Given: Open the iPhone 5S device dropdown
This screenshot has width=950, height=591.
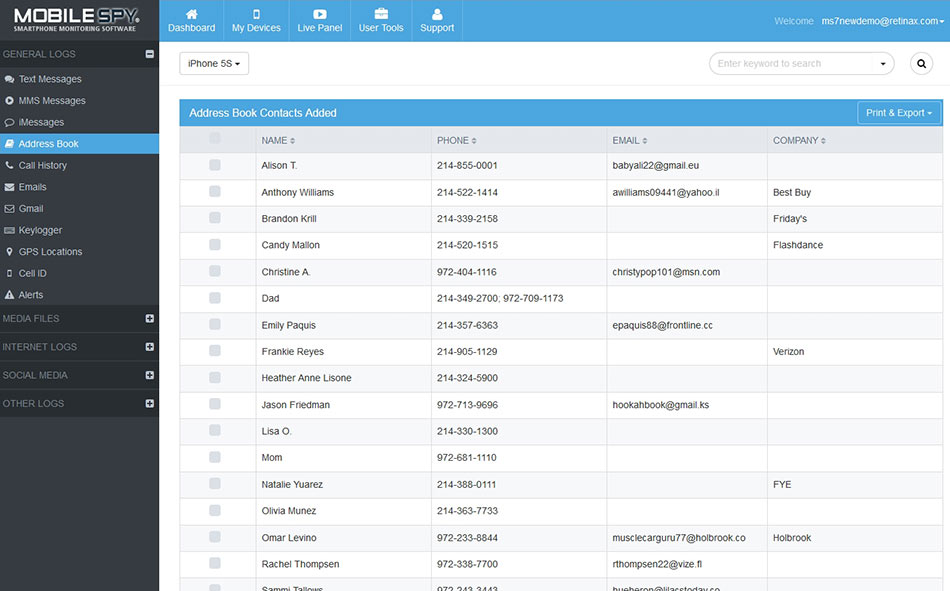Looking at the screenshot, I should (214, 64).
